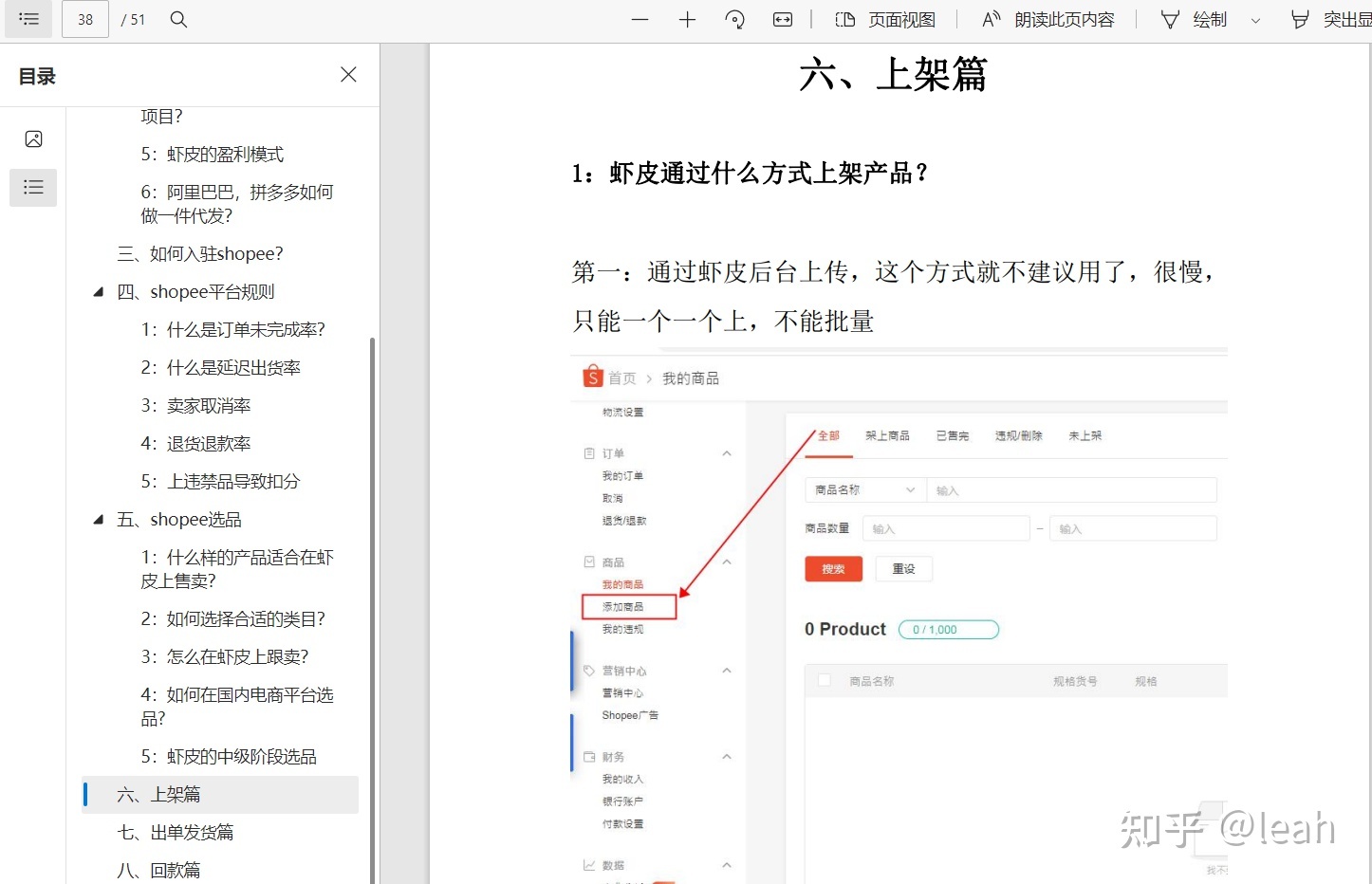1372x884 pixels.
Task: Go to 4：如何在国内电商平台选品?
Action: click(237, 707)
